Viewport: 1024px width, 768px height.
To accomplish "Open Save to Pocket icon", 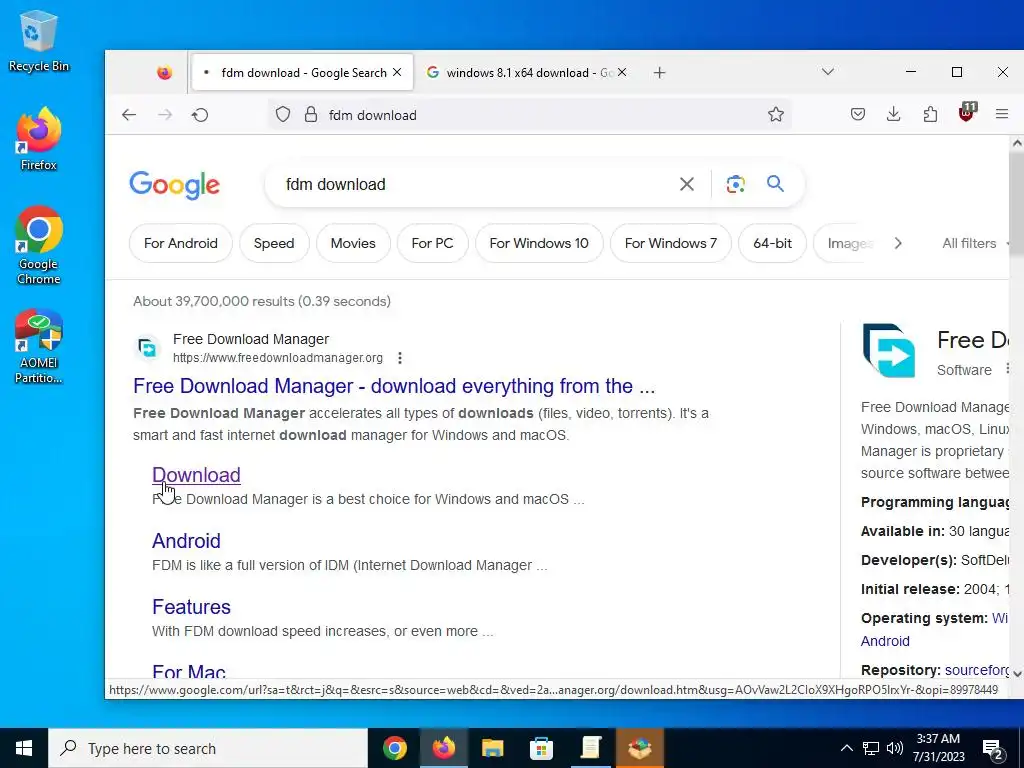I will pos(857,114).
